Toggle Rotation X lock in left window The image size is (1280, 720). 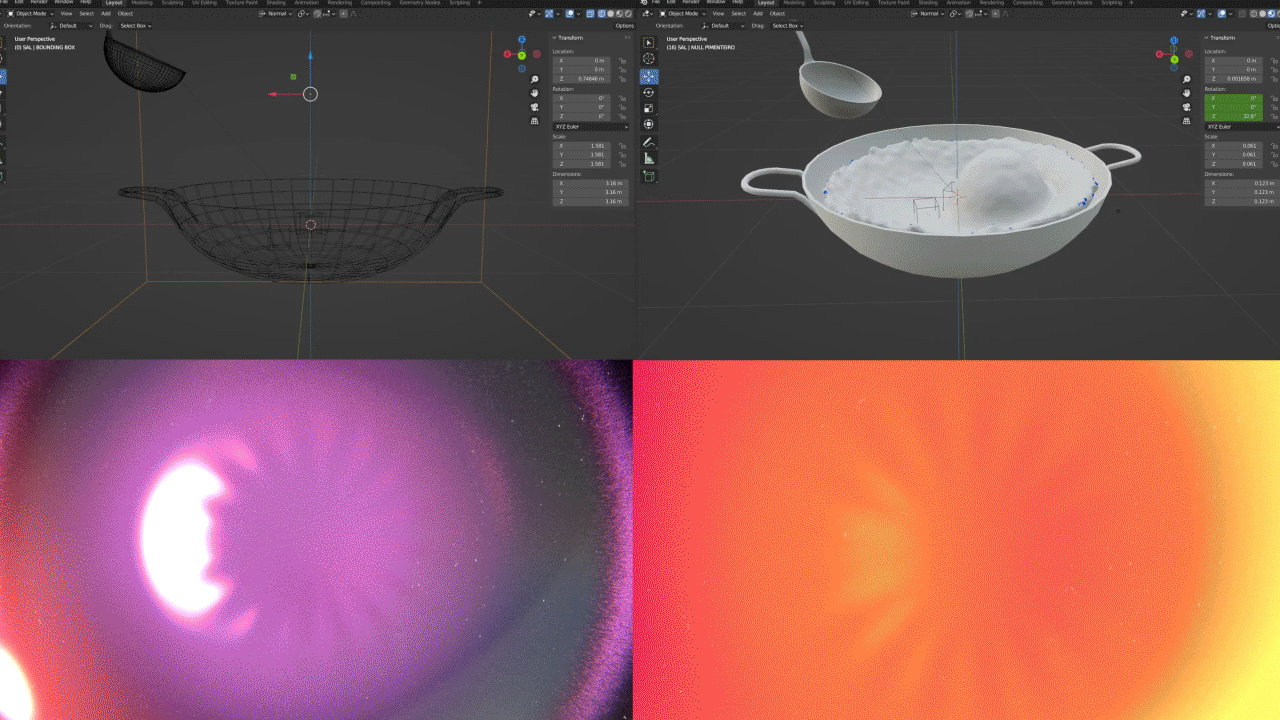tap(622, 98)
